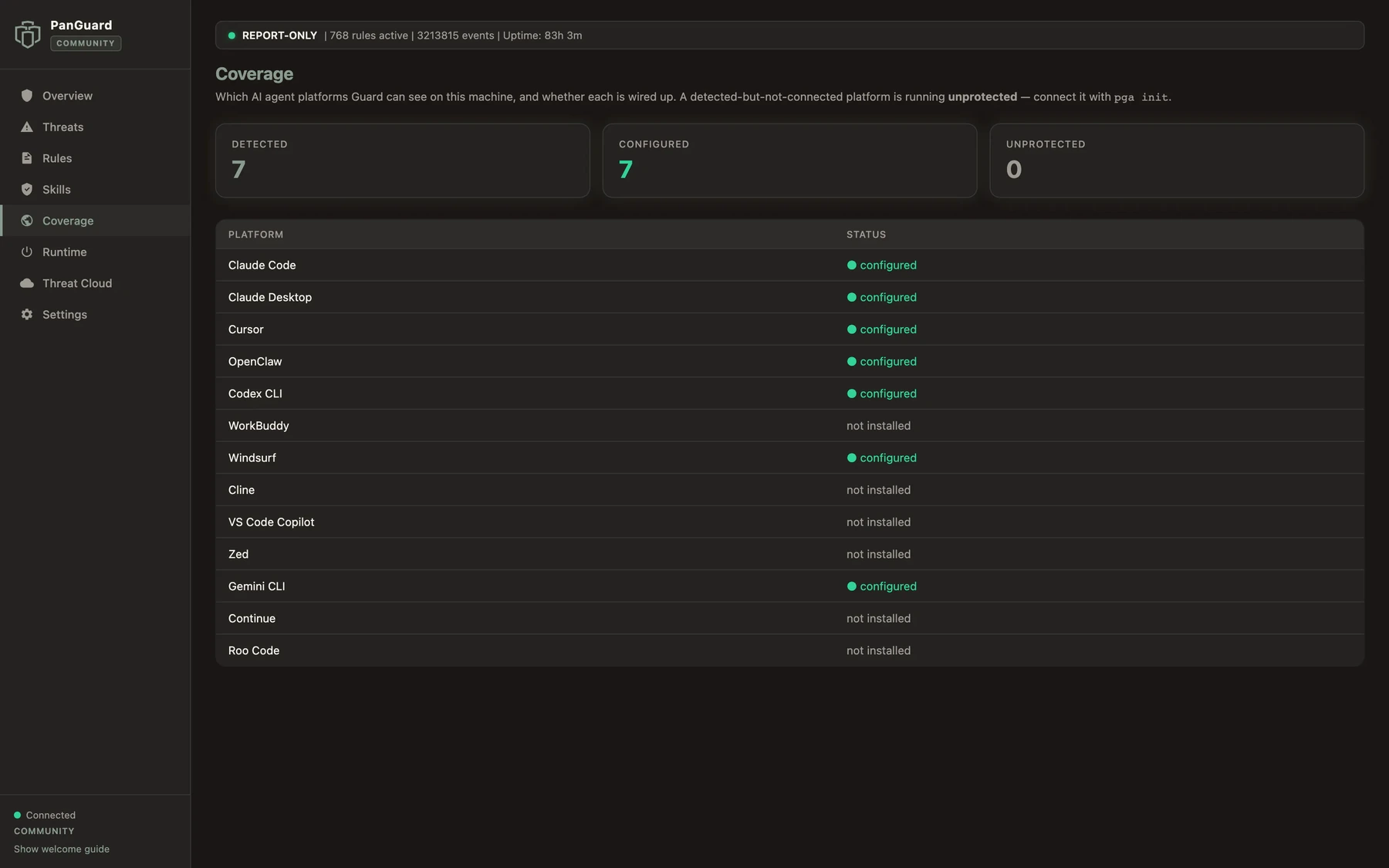The height and width of the screenshot is (868, 1389).
Task: Select the OpenClaw platform name
Action: pos(255,362)
